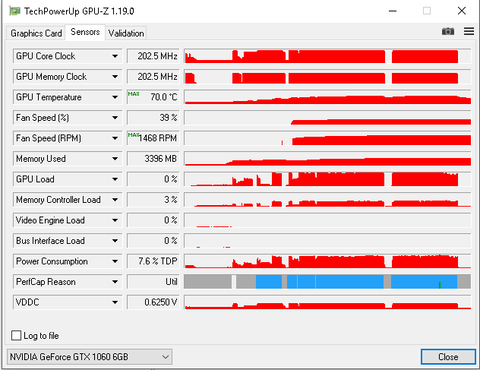Click the Memory Controller Load value 3 %

153,200
